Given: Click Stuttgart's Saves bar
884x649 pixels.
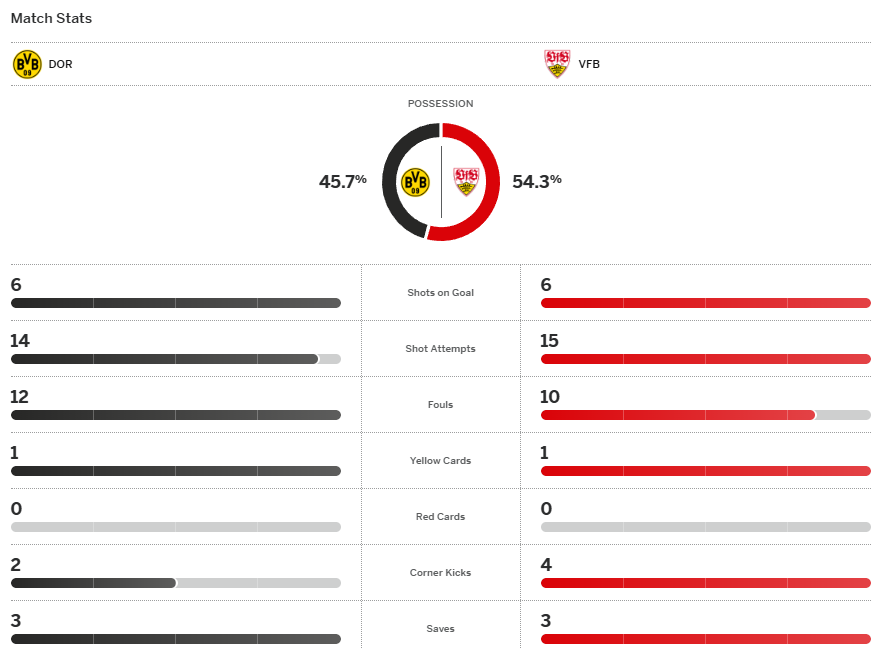Looking at the screenshot, I should [705, 639].
